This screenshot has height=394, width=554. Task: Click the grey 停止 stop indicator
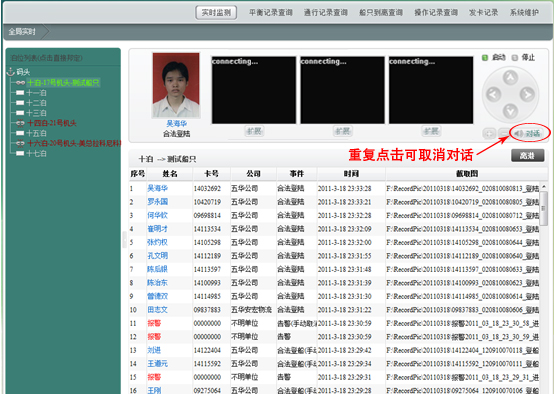tap(515, 58)
